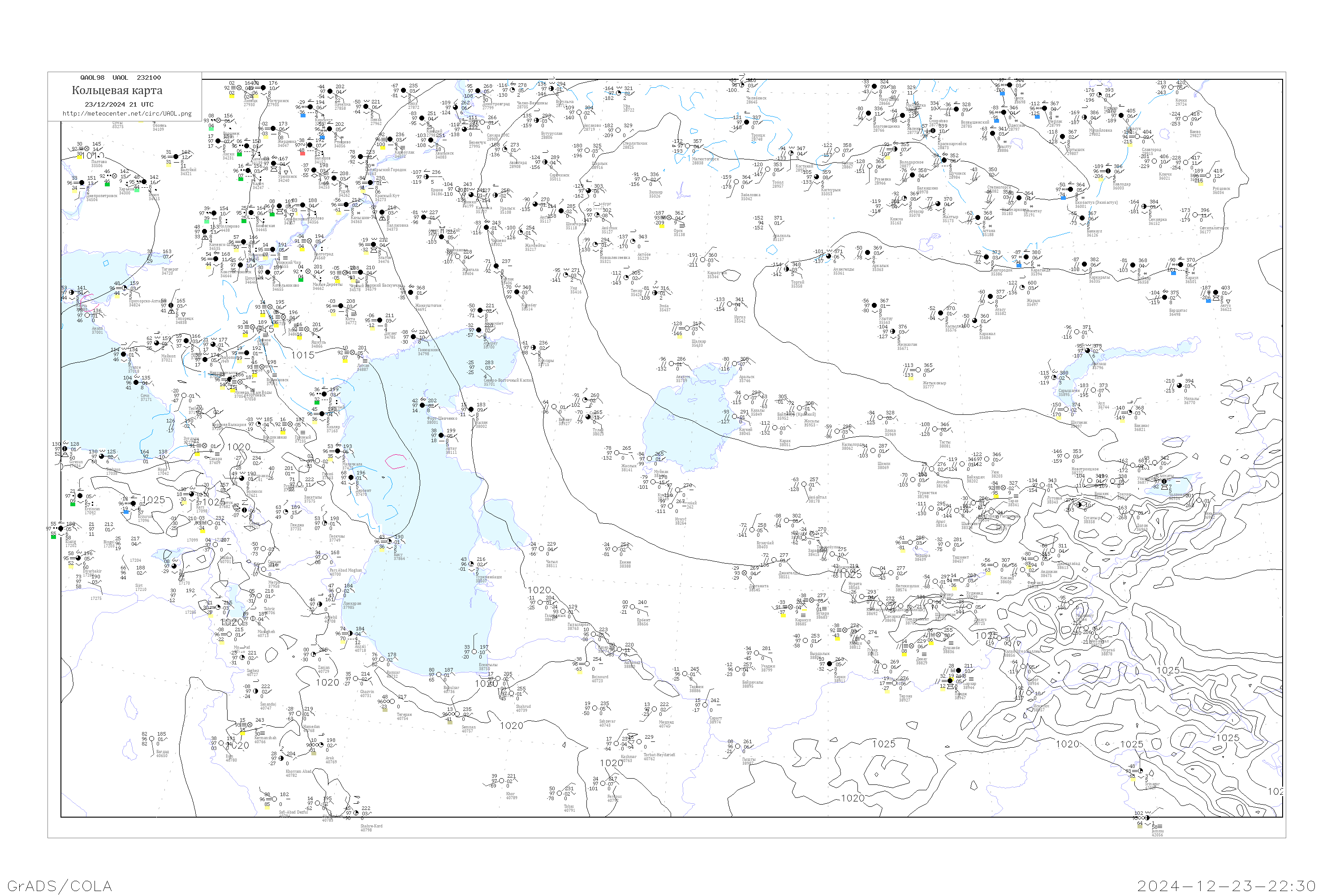Click the Днепропетровск 34504 station circle
Viewport: 1344px width, 896px height.
pos(82,183)
